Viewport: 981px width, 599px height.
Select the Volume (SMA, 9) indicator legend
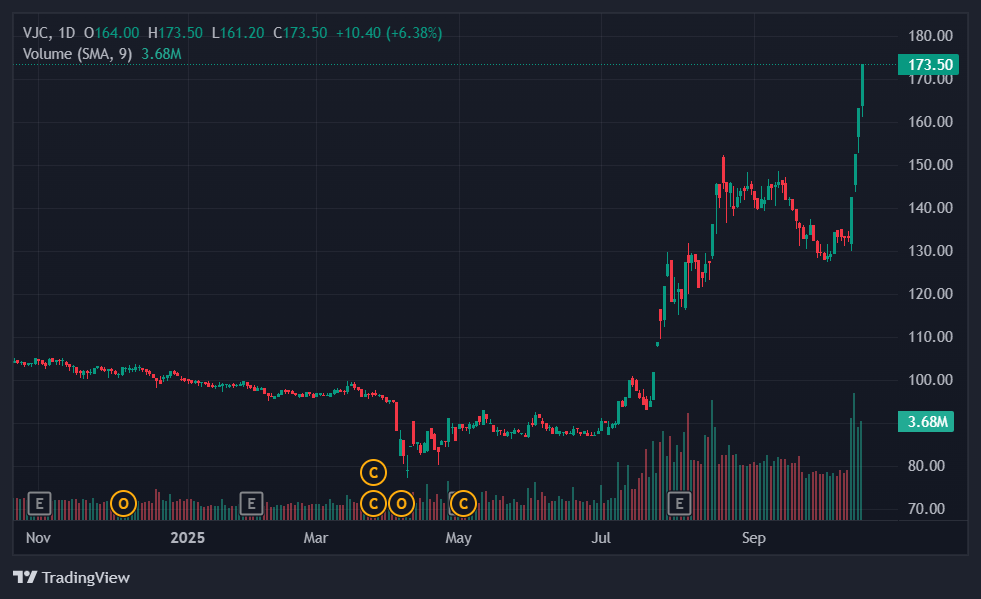(x=78, y=53)
